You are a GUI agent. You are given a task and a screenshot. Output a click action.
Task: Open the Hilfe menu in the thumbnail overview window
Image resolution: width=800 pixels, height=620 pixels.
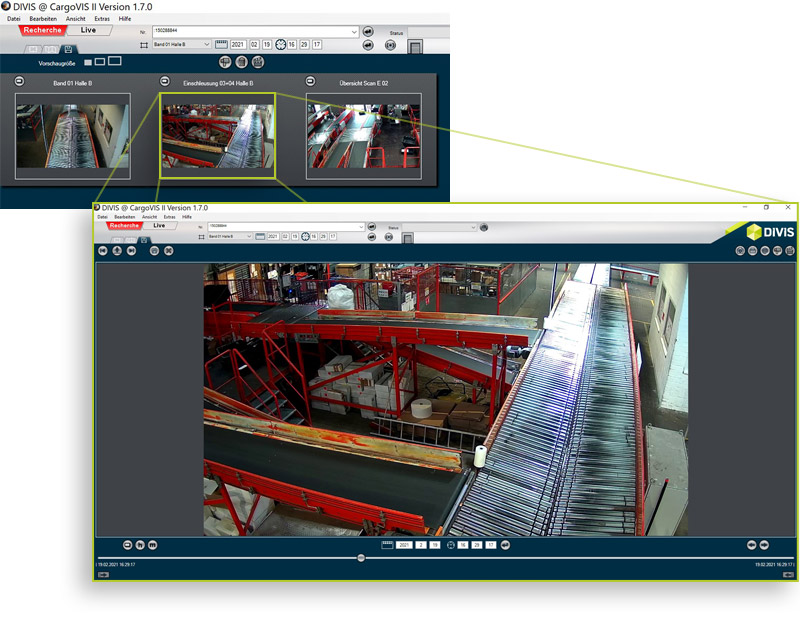125,19
